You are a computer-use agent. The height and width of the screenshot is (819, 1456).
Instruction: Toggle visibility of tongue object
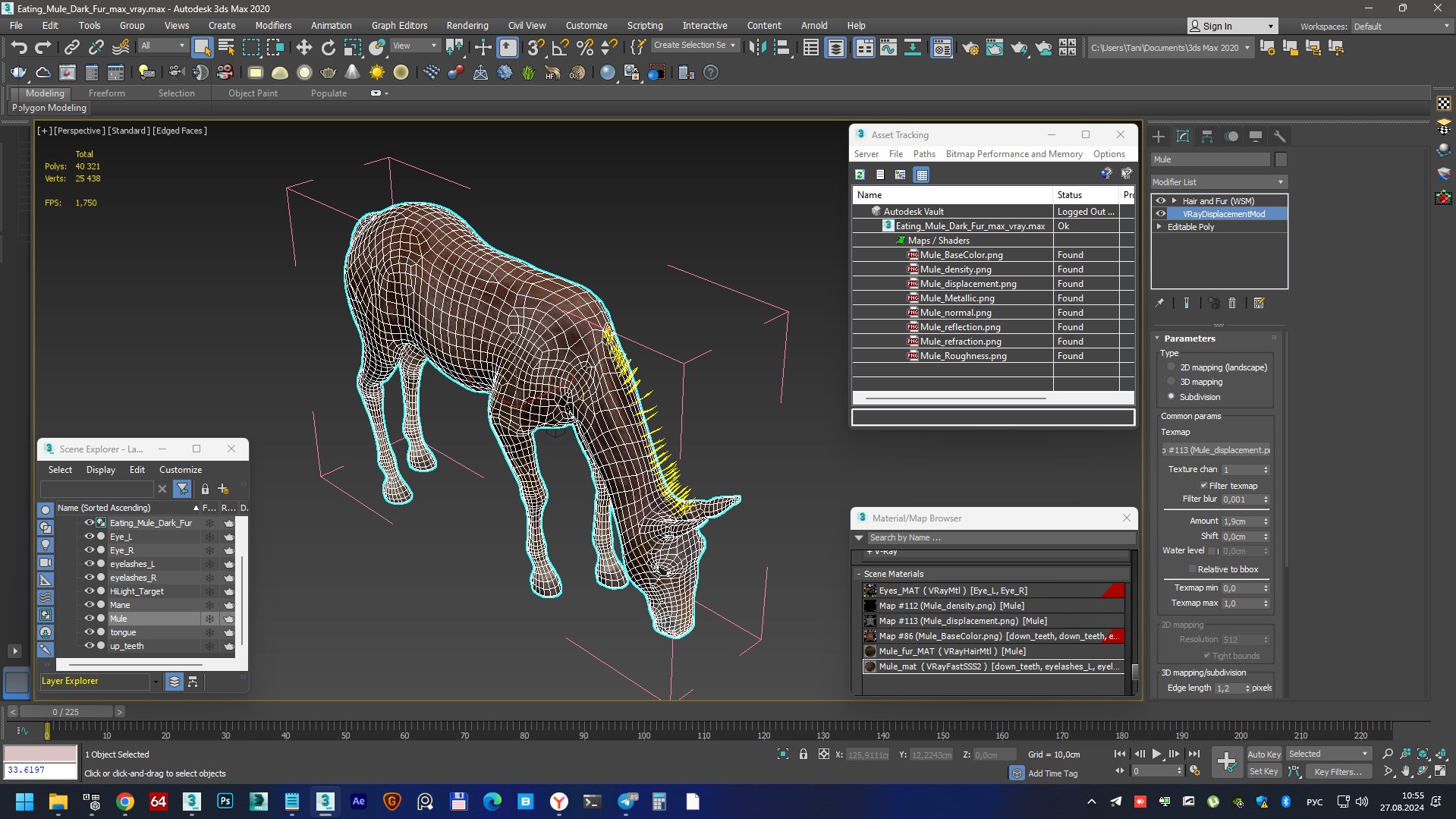coord(89,632)
